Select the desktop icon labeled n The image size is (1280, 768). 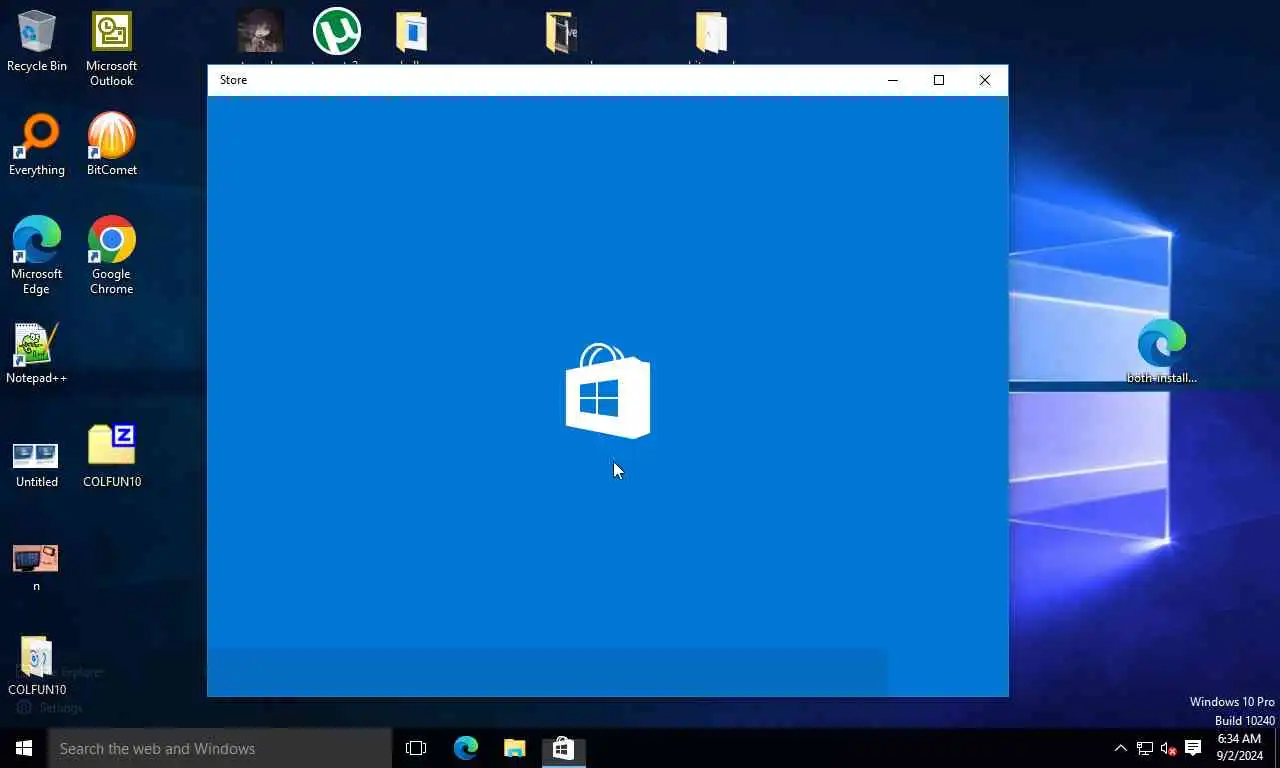37,567
